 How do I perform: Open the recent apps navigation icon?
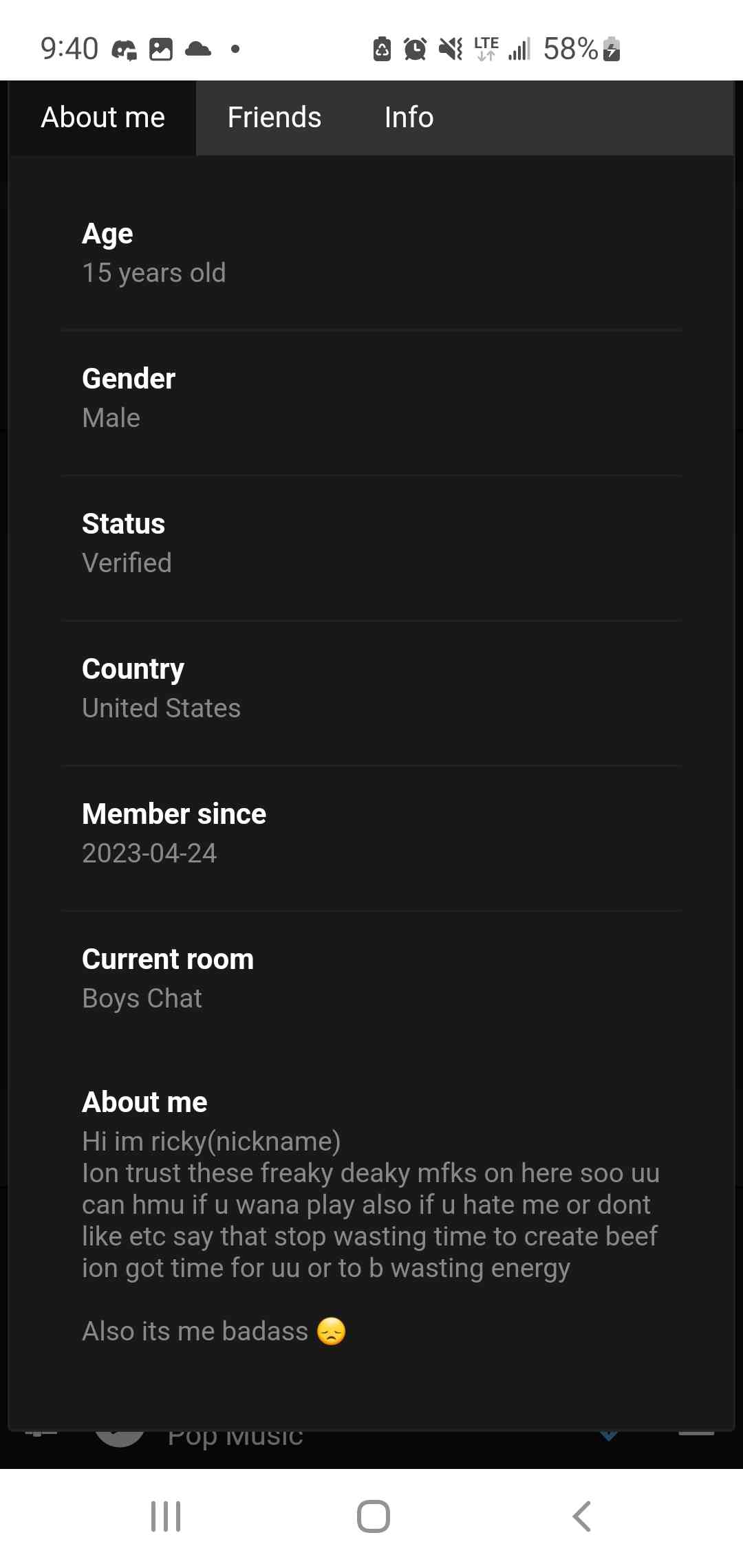(166, 1516)
